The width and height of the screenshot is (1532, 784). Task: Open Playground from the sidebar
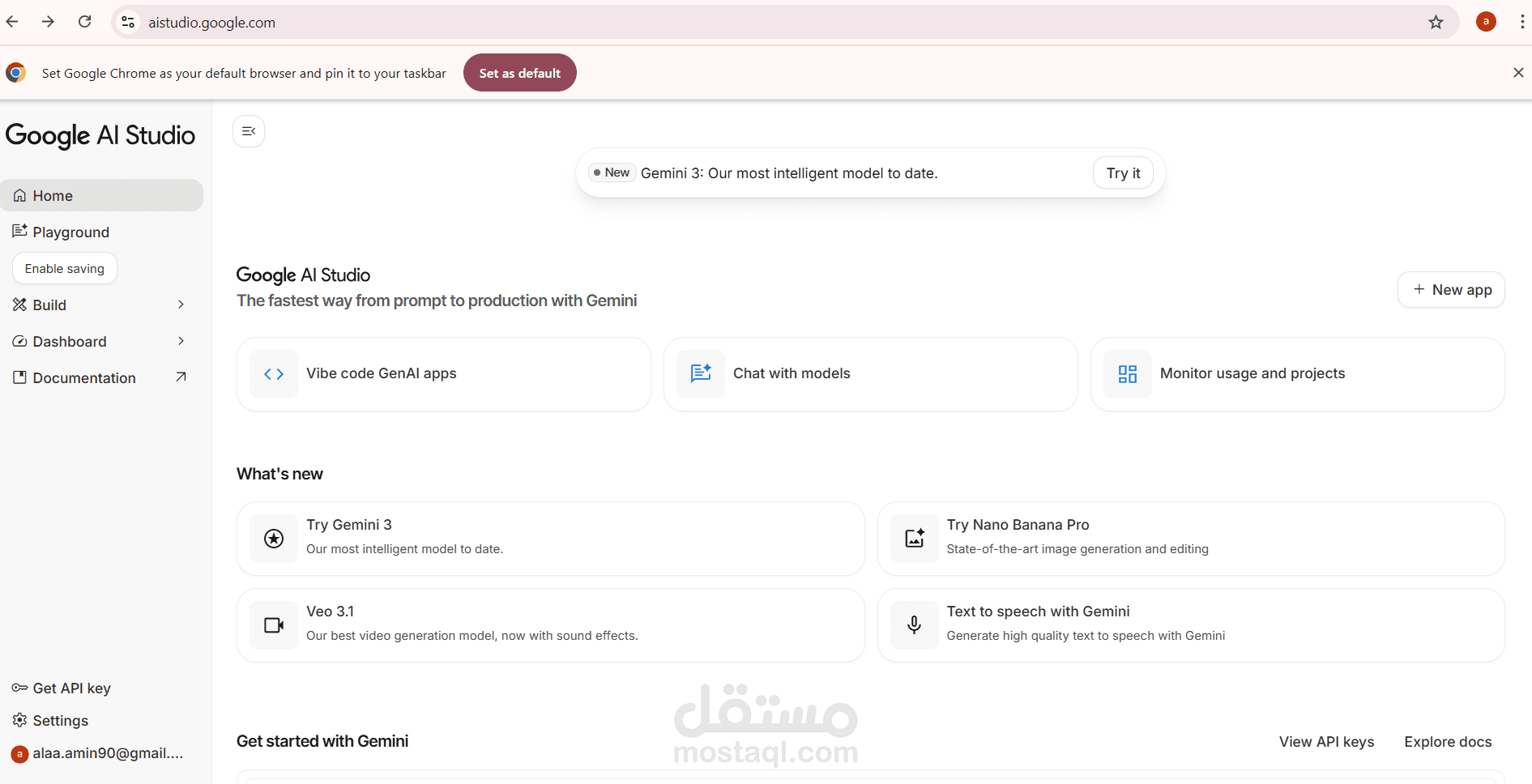(x=101, y=232)
